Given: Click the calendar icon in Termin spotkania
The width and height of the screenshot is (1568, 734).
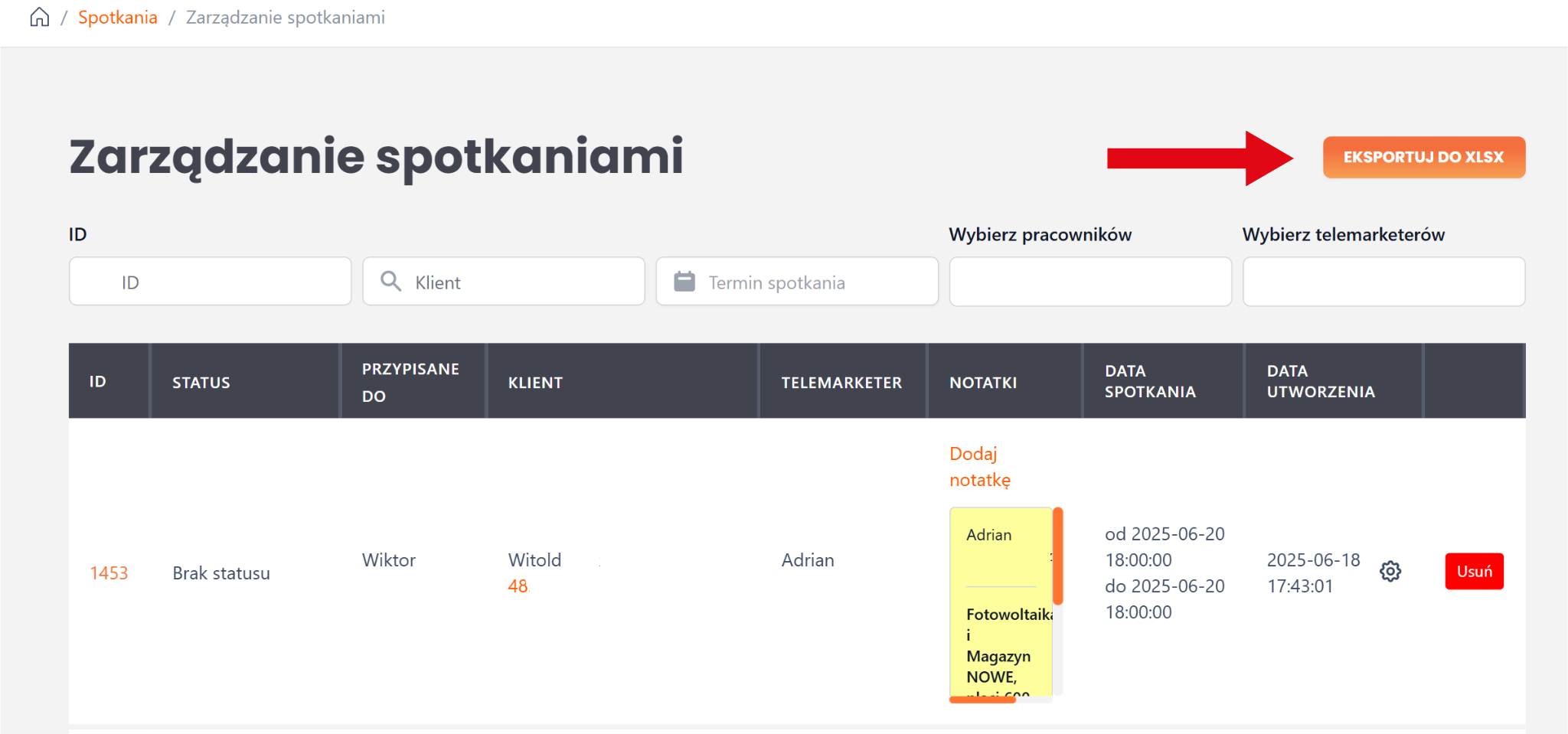Looking at the screenshot, I should click(x=684, y=282).
